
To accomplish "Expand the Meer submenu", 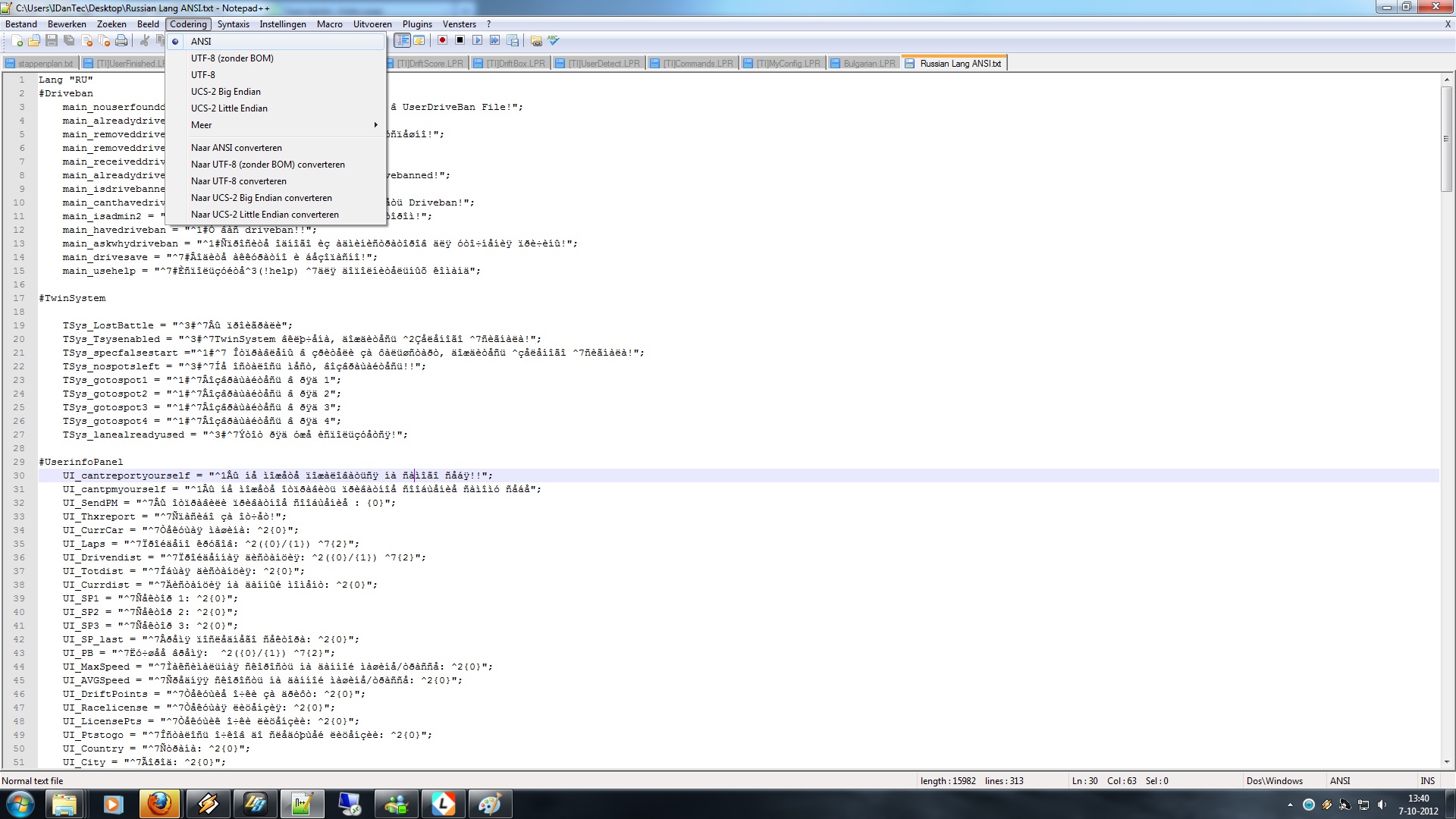I will [x=202, y=125].
